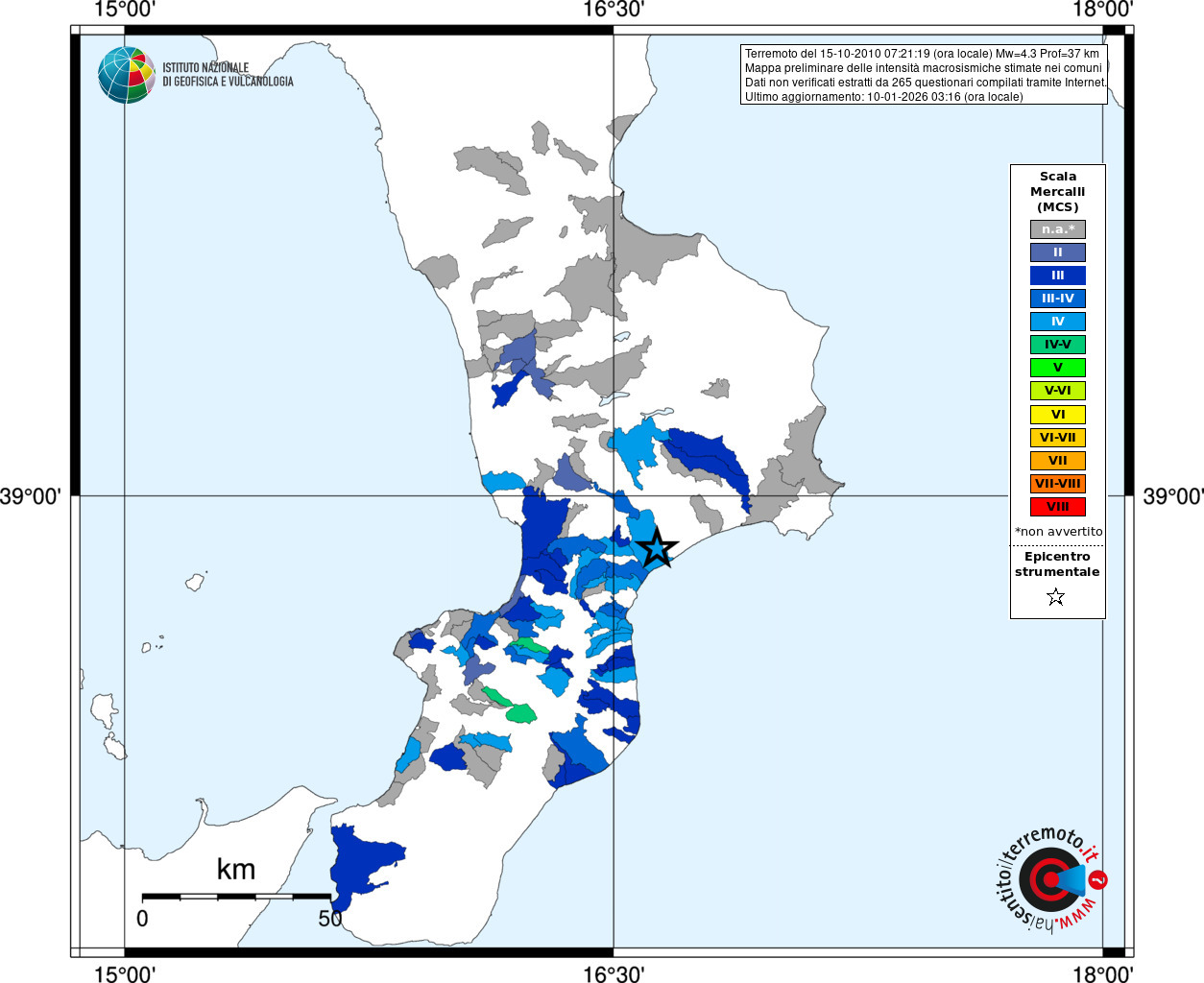Viewport: 1204px width, 983px height.
Task: Select the intensity II legend swatch
Action: pyautogui.click(x=1057, y=252)
